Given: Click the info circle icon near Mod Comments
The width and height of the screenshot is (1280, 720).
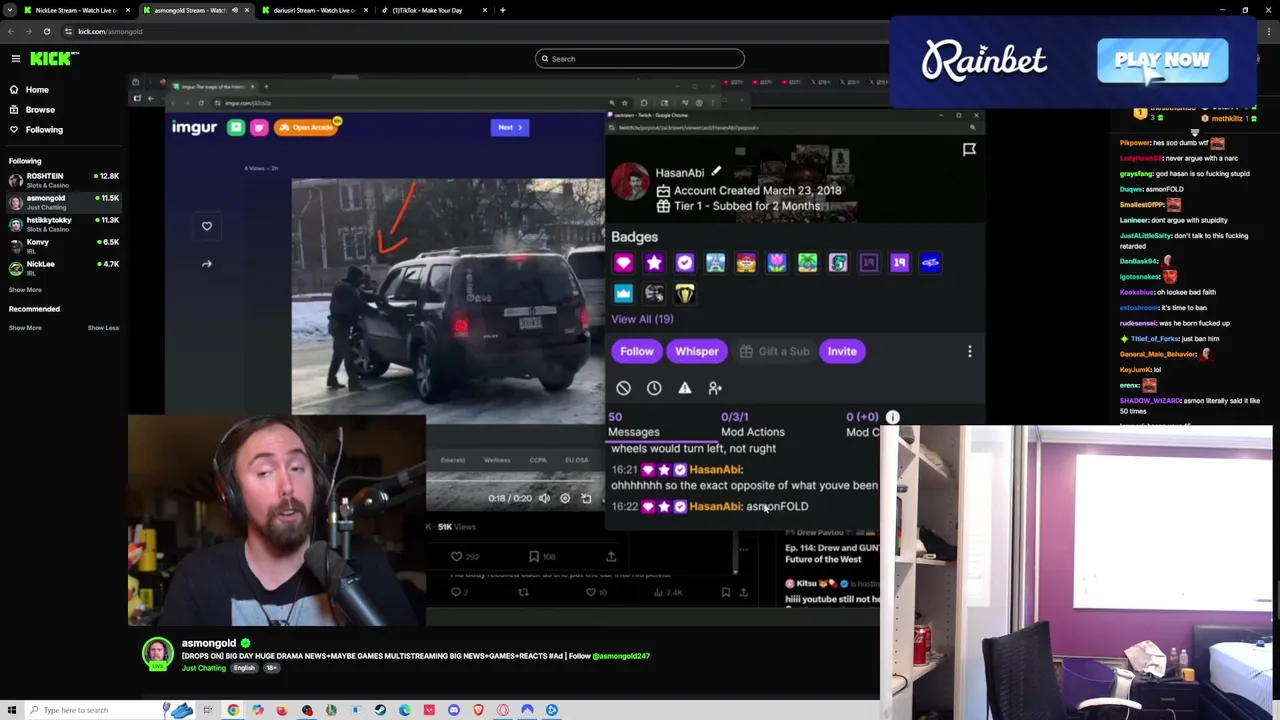Looking at the screenshot, I should [x=893, y=417].
